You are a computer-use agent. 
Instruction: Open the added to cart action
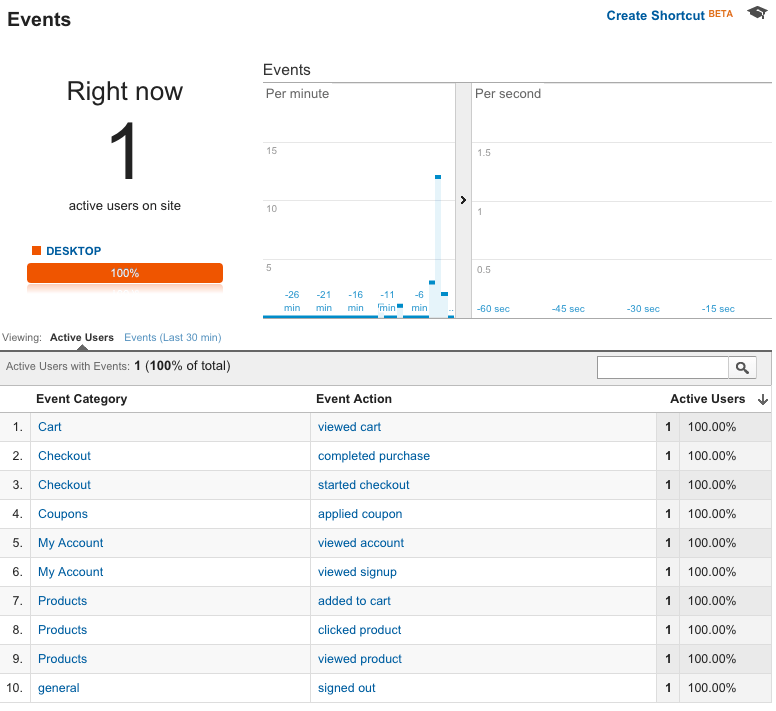pos(354,601)
